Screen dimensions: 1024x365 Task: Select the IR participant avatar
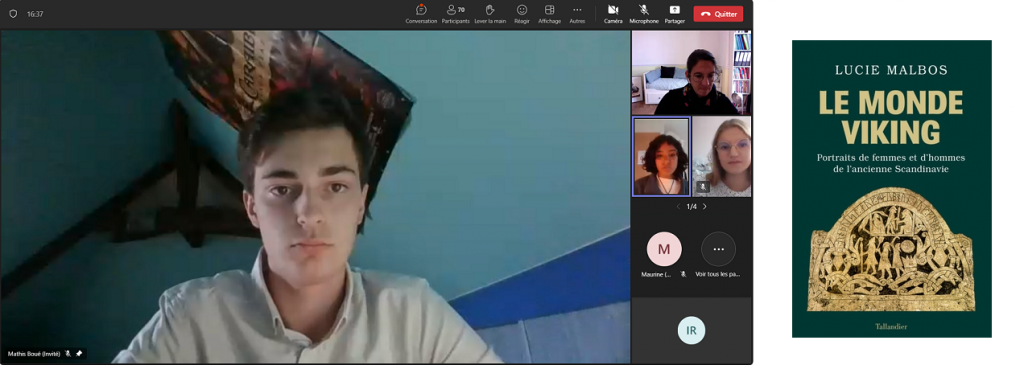coord(691,330)
